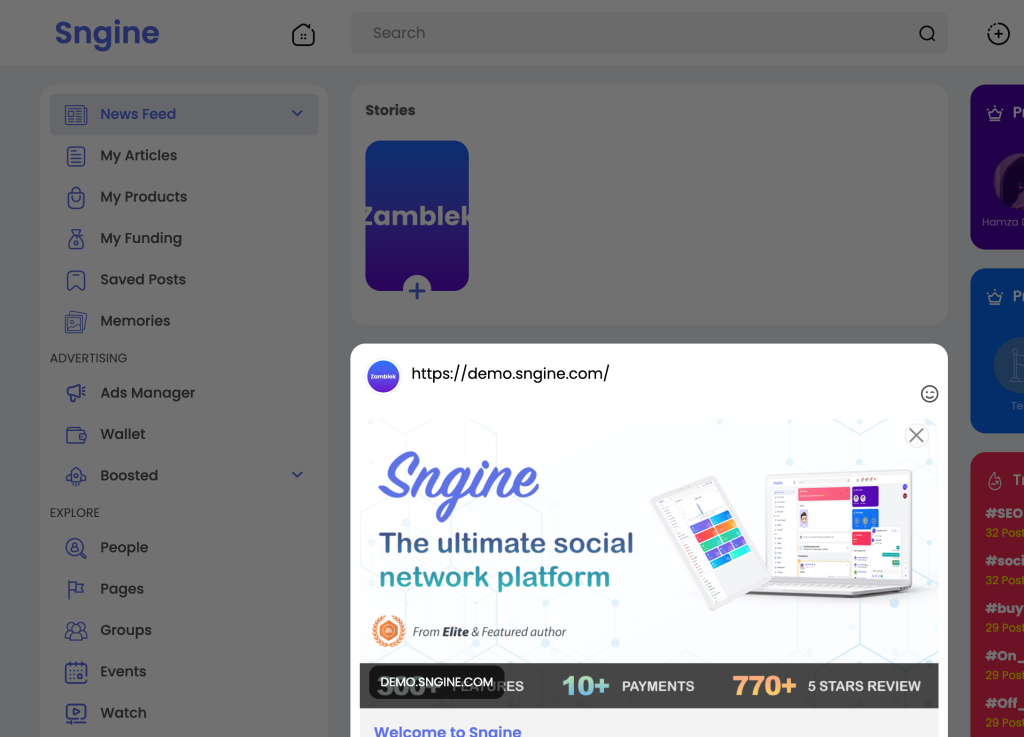This screenshot has height=737, width=1024.
Task: Click the #SEO trending hashtag
Action: point(1004,513)
